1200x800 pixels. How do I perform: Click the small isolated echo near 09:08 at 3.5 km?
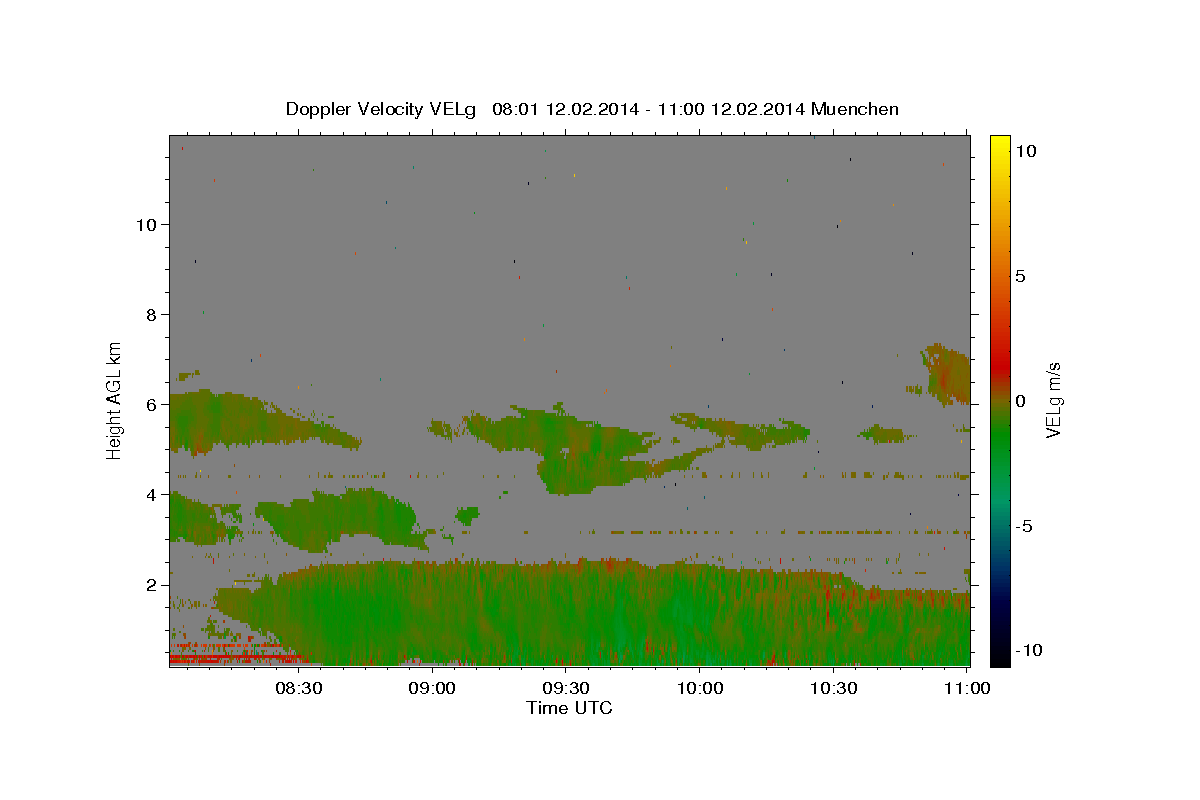tap(467, 515)
